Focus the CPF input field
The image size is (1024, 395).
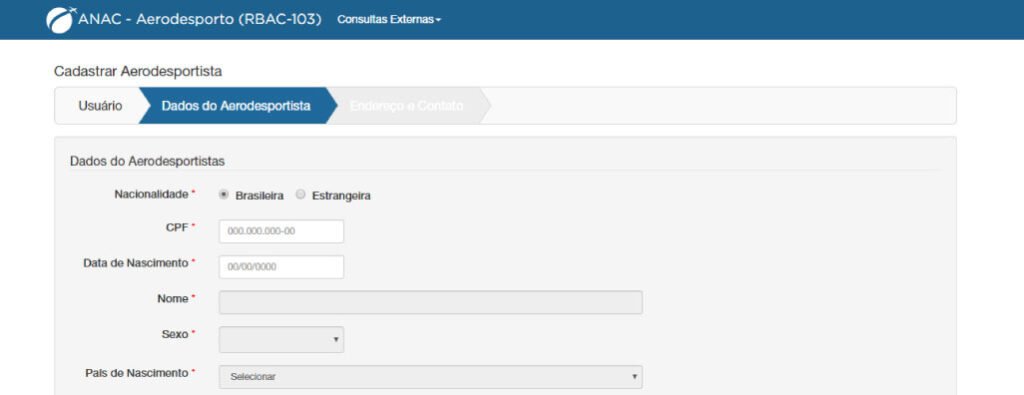[281, 231]
